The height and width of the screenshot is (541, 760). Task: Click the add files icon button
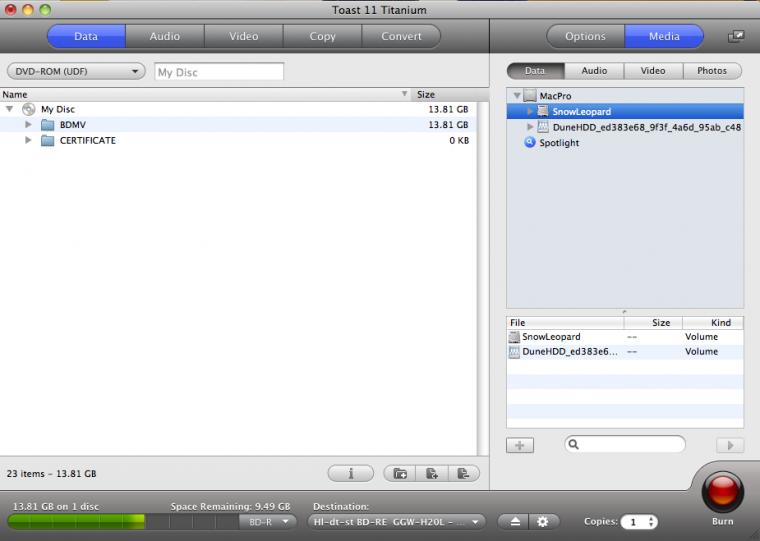[432, 474]
